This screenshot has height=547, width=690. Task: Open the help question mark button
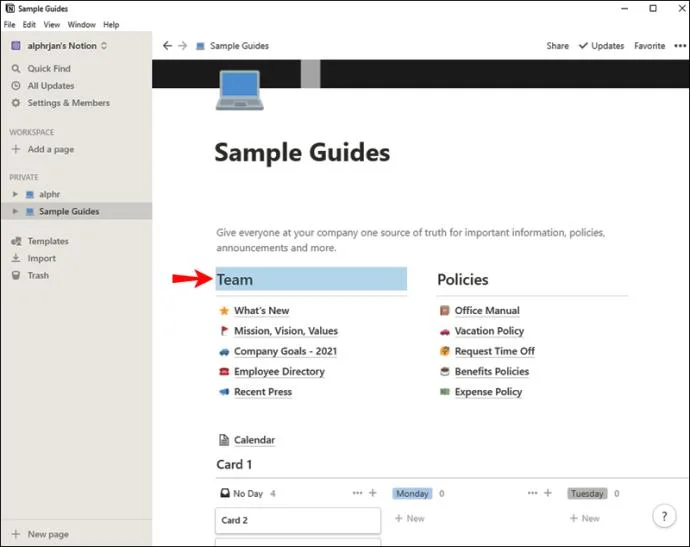pos(664,516)
